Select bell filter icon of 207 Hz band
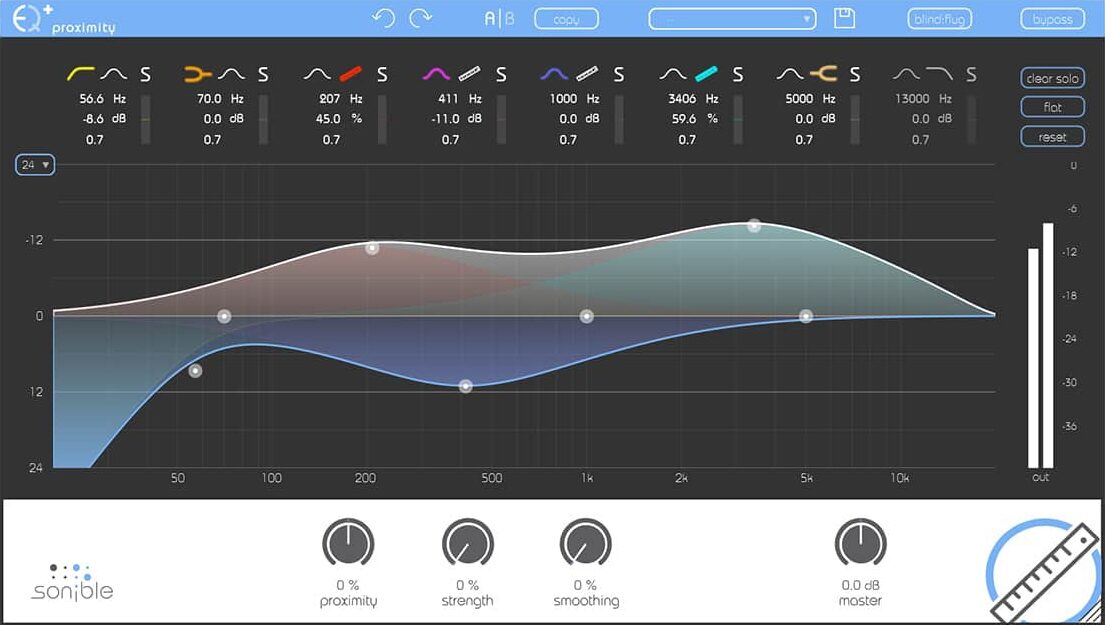 coord(317,73)
